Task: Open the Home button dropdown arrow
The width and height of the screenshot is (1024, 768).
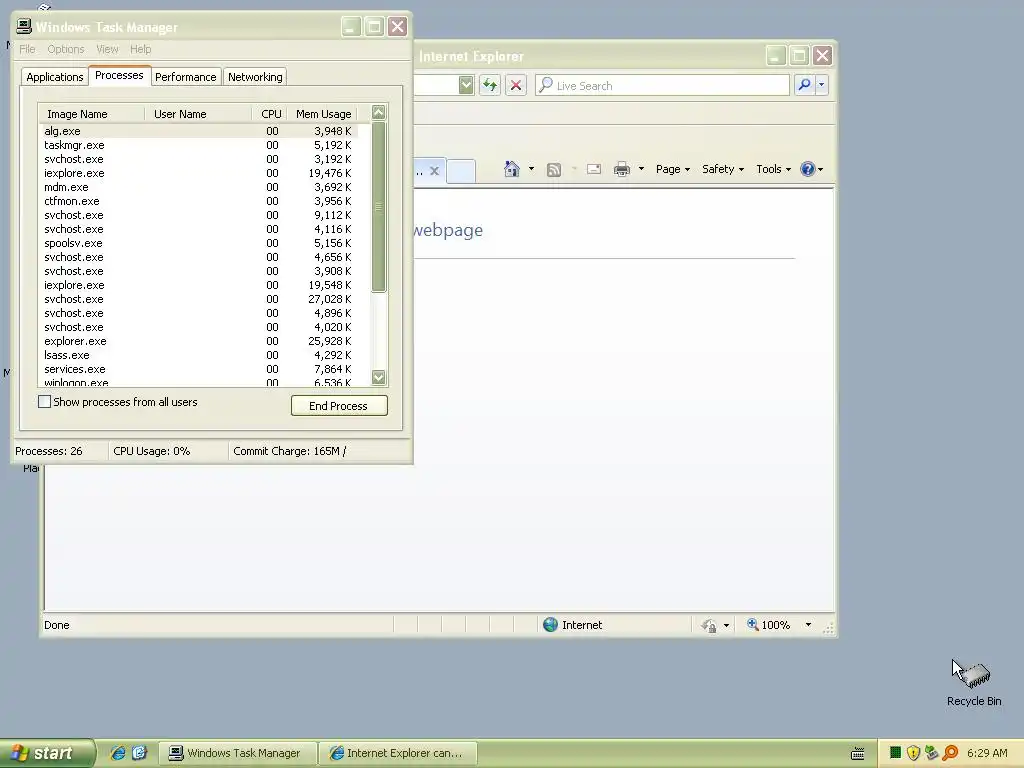Action: coord(531,169)
